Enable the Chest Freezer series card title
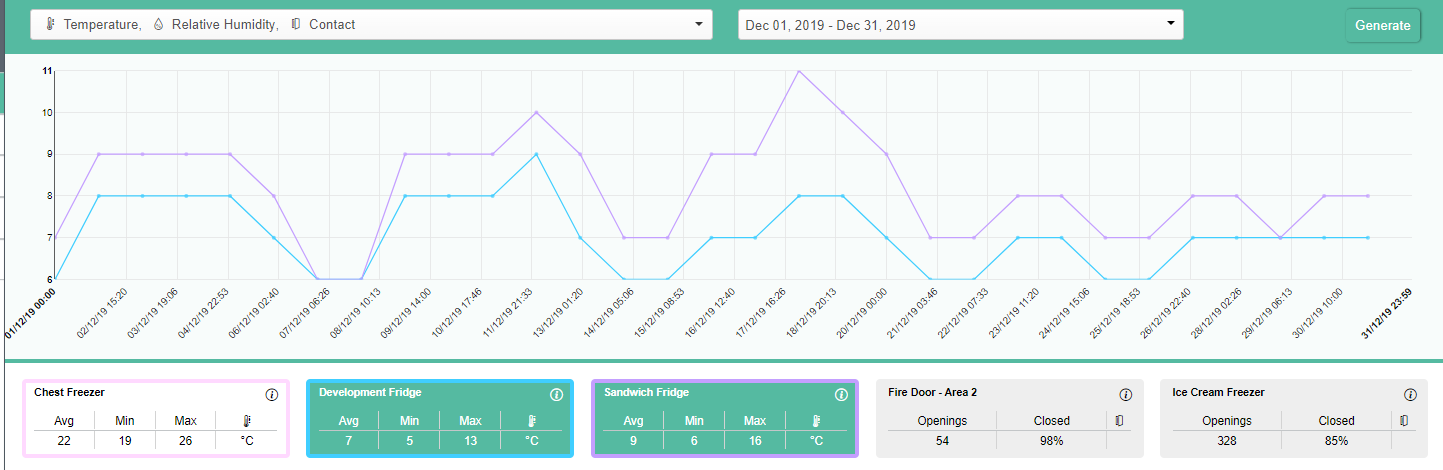 coord(69,393)
